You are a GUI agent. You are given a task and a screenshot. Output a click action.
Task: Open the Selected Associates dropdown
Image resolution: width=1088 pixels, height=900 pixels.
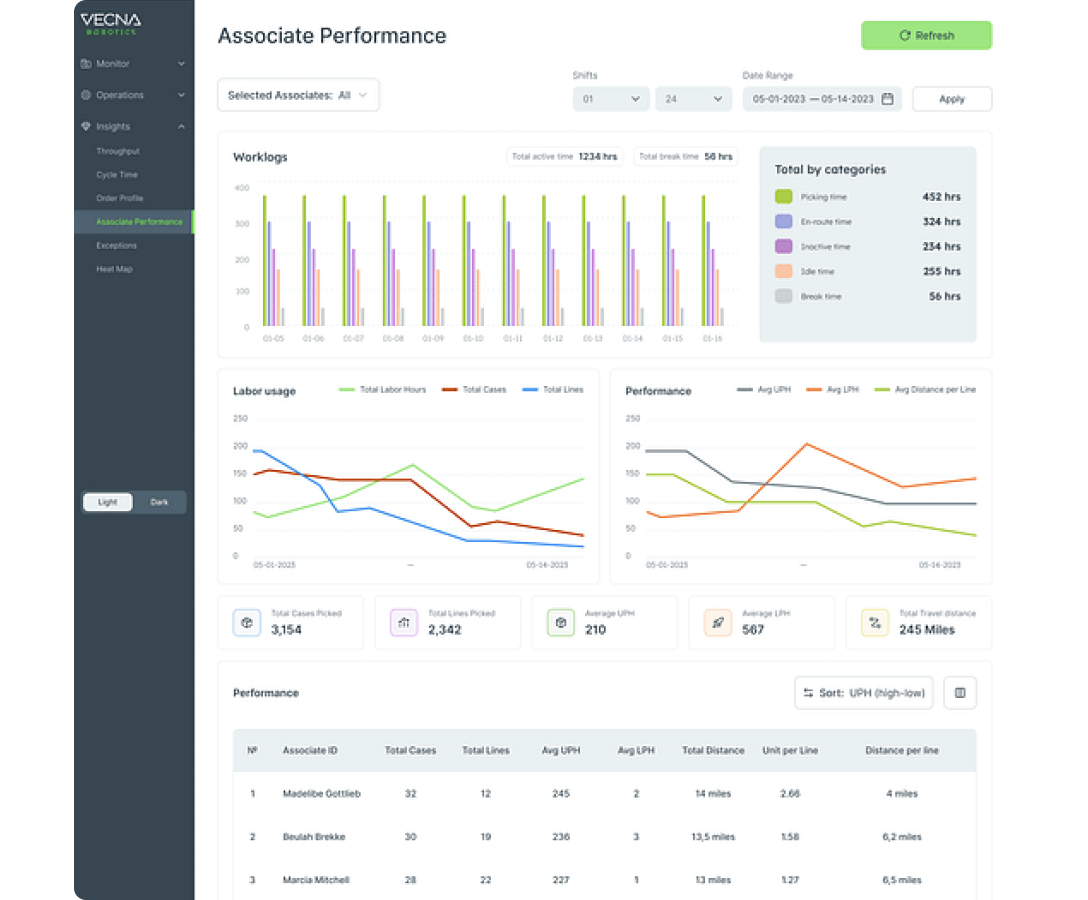coord(298,95)
